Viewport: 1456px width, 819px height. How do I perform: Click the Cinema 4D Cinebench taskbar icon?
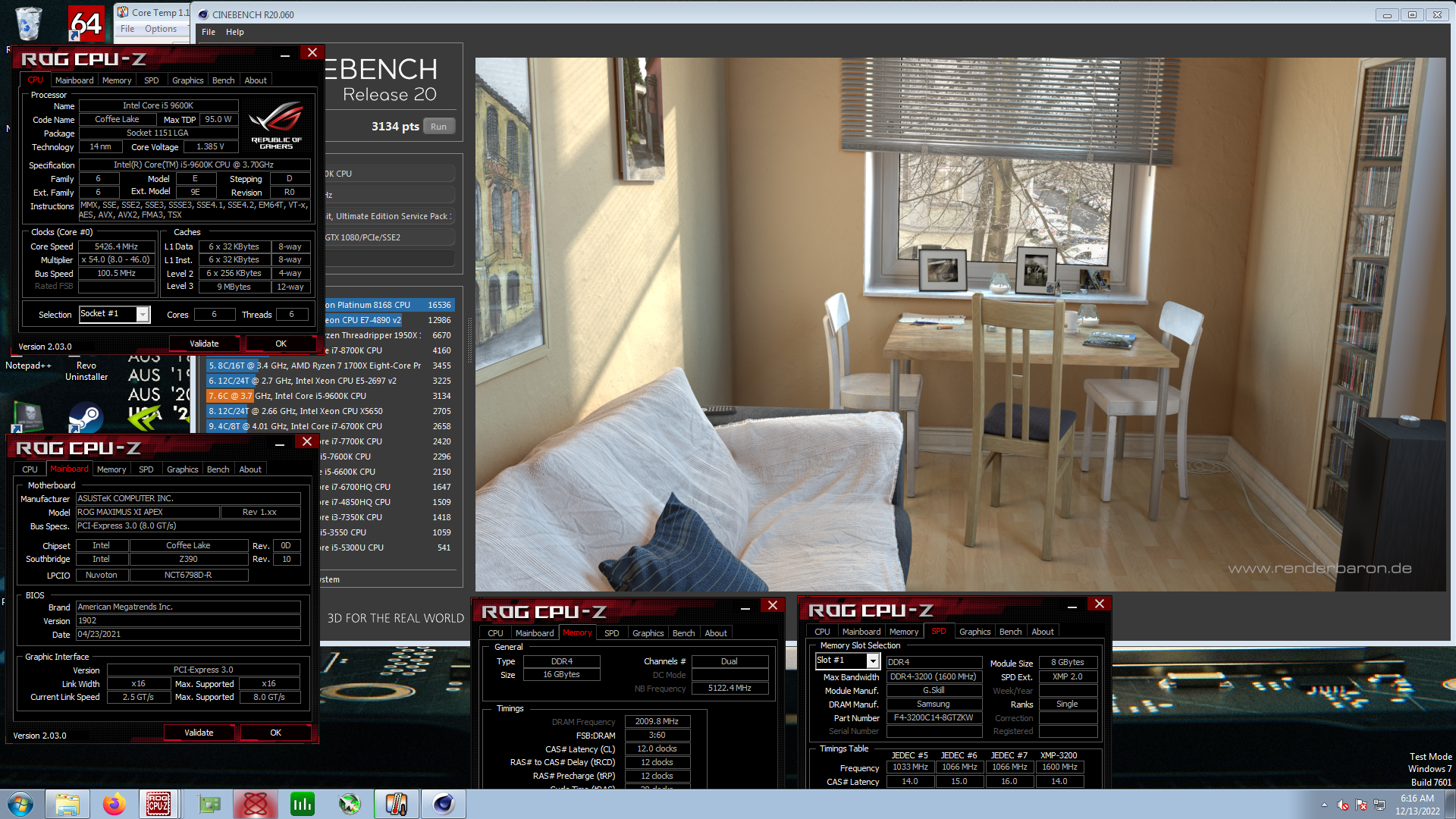(x=444, y=804)
